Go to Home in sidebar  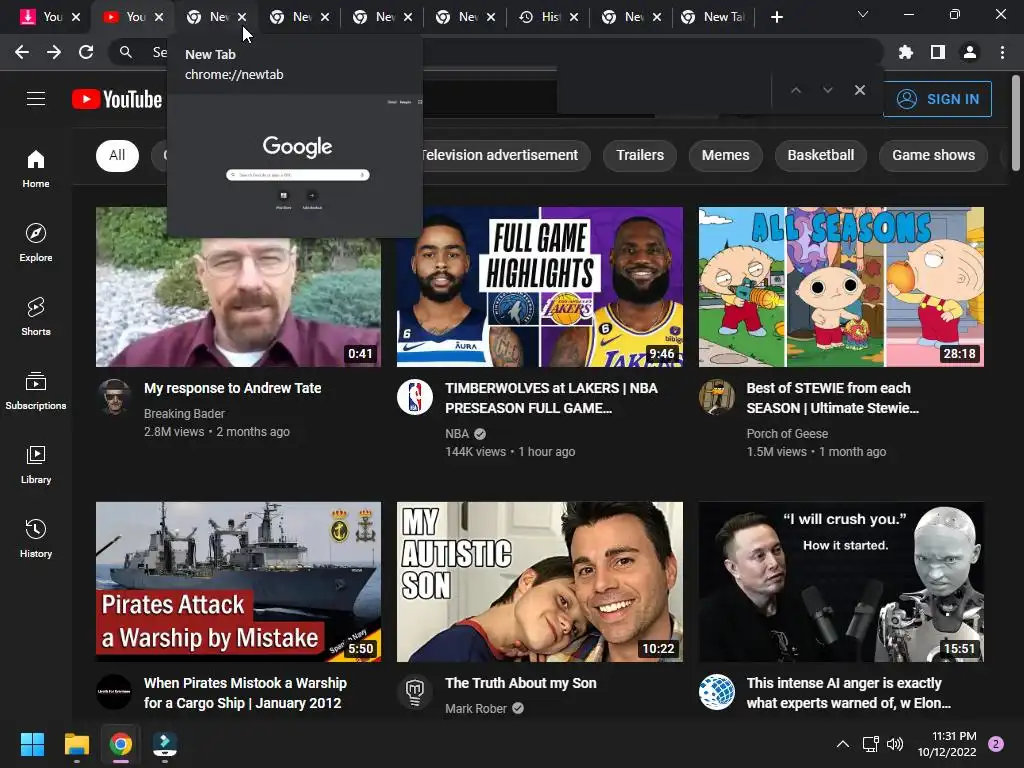(x=36, y=168)
